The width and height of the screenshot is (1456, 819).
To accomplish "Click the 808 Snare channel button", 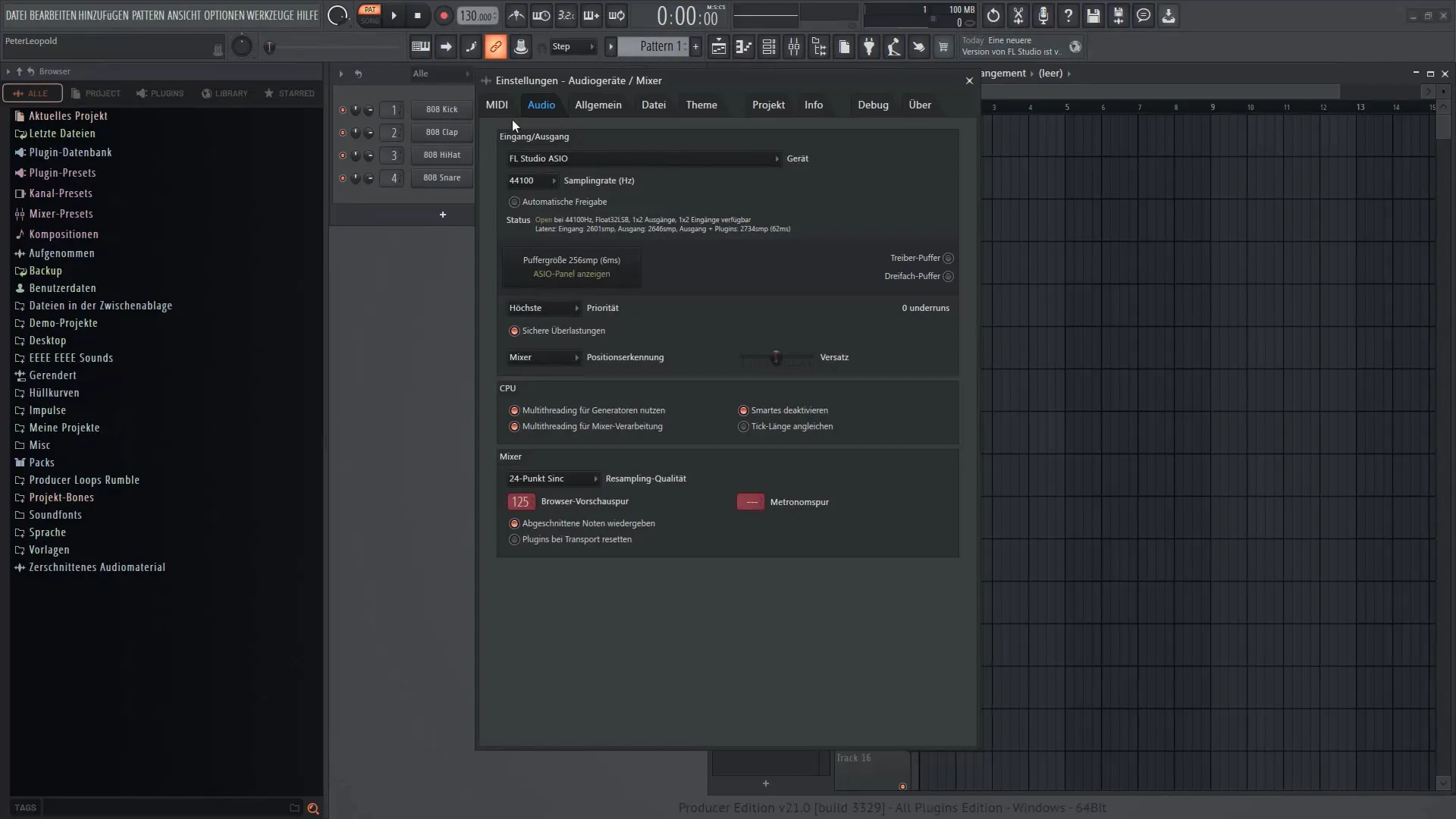I will tap(442, 177).
